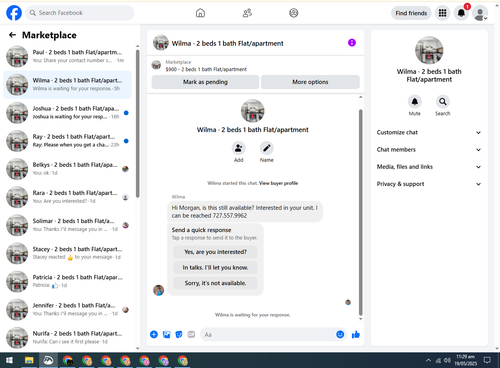The width and height of the screenshot is (500, 368).
Task: Open the apps grid menu icon
Action: [x=442, y=13]
